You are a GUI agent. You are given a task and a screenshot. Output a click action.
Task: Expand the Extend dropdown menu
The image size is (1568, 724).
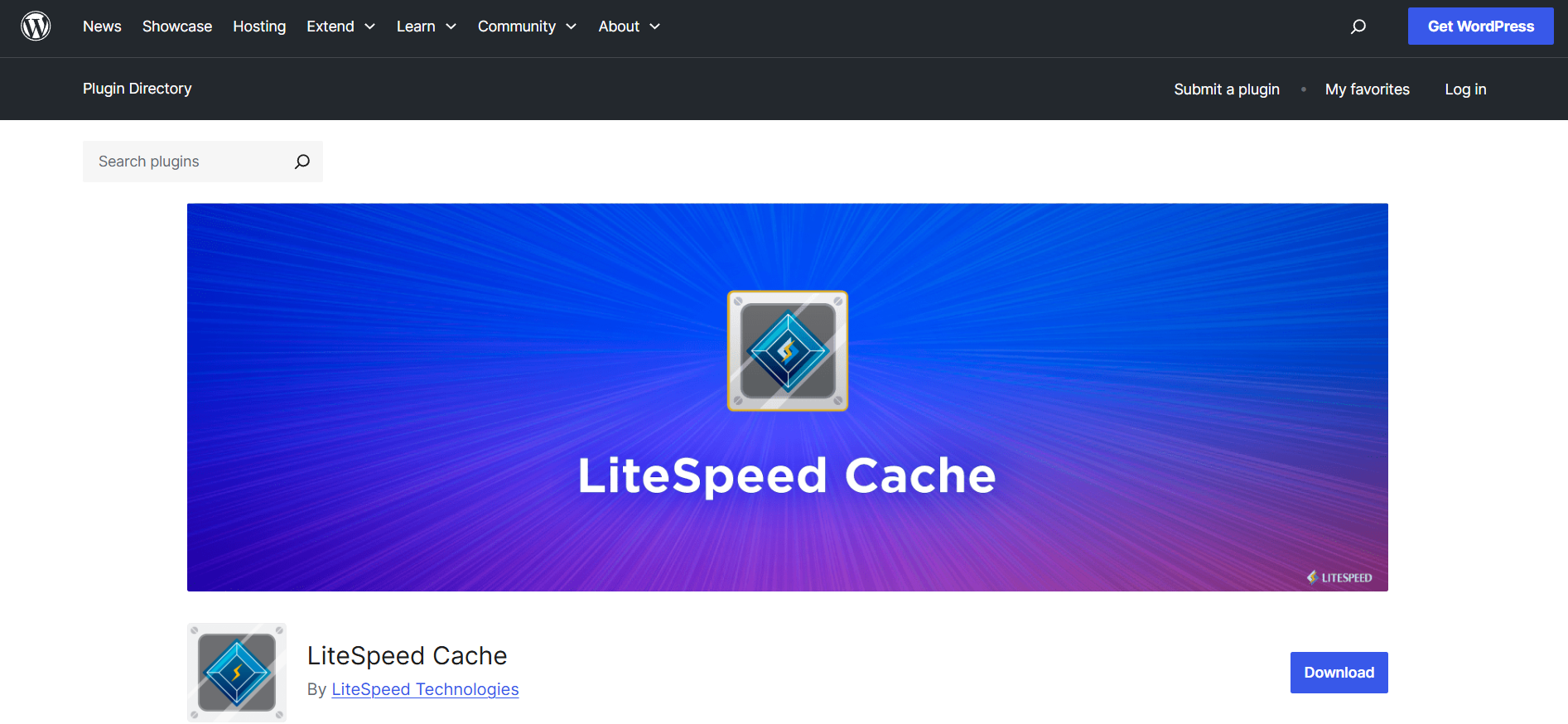tap(341, 27)
